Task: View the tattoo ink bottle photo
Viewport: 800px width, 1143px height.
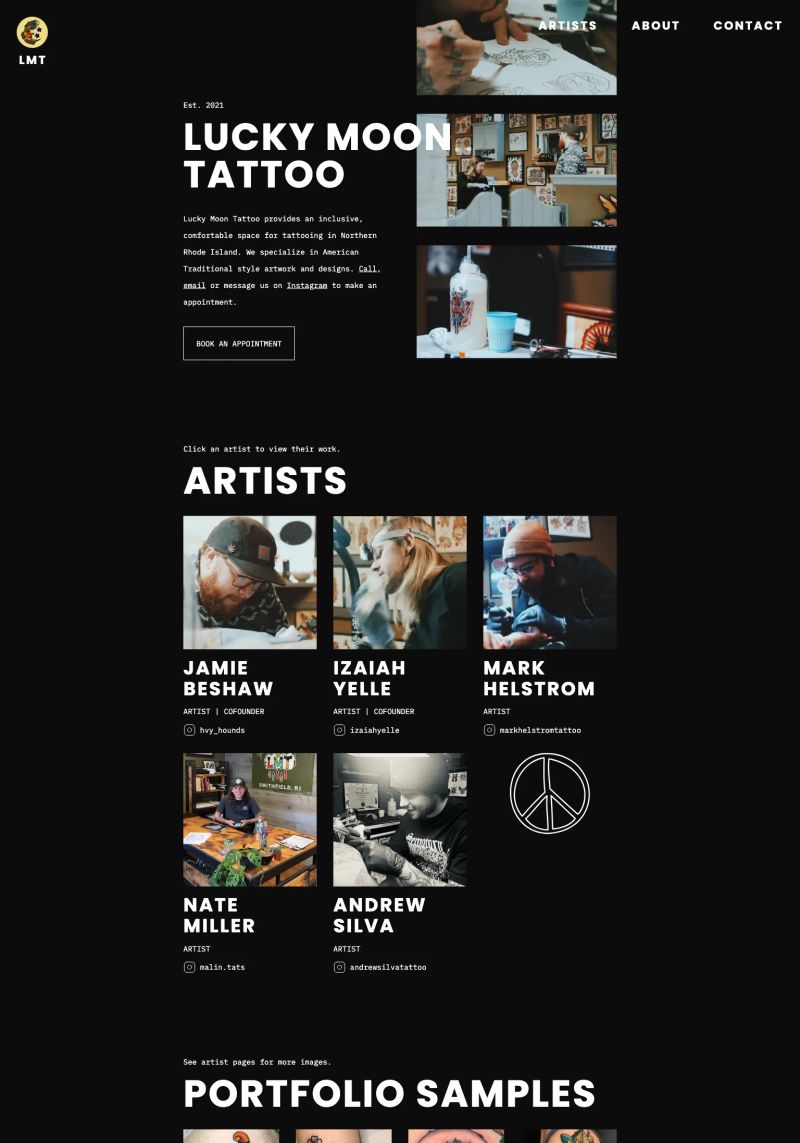Action: coord(516,302)
